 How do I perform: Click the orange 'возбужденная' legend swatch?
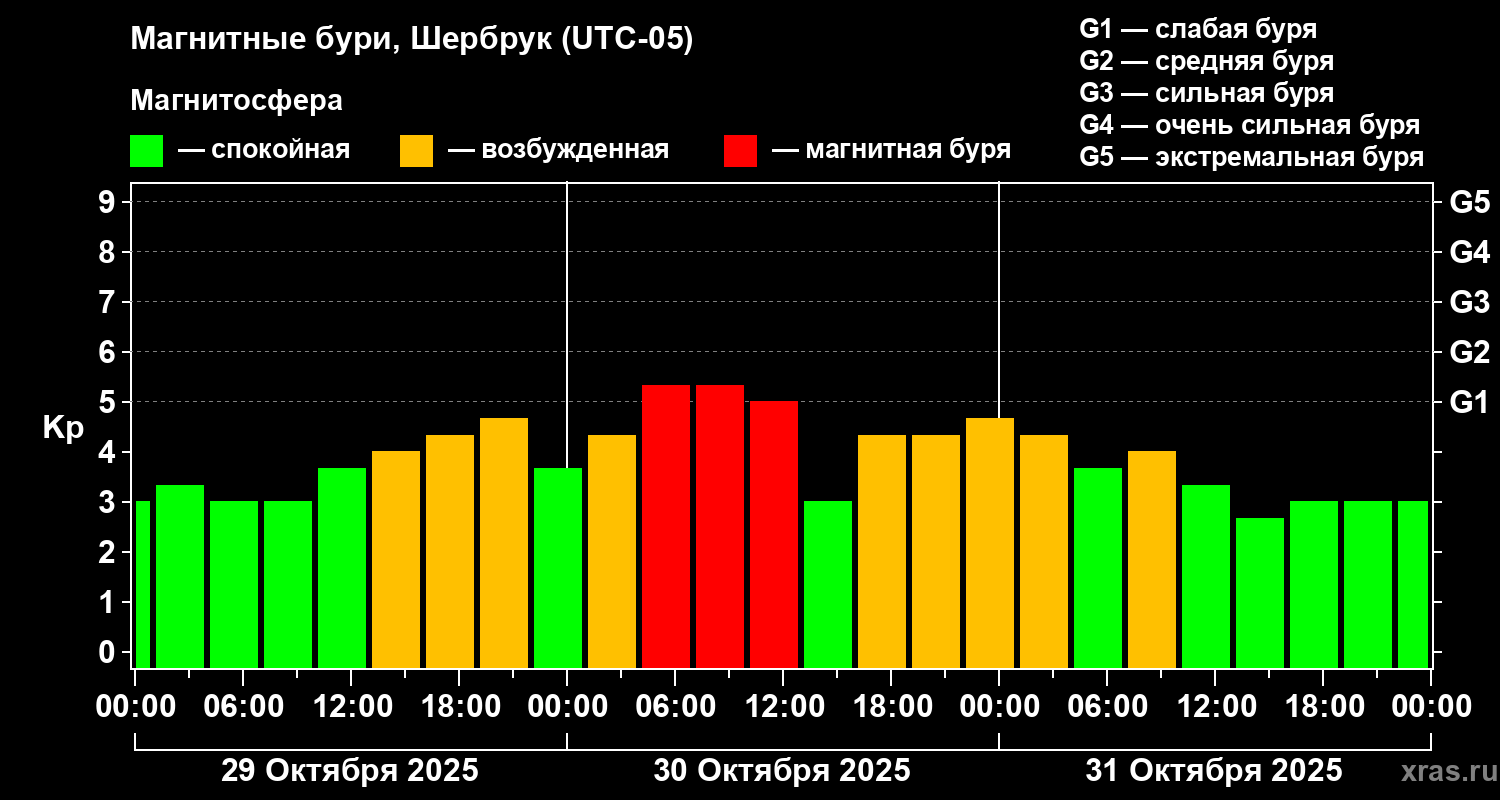(x=416, y=151)
